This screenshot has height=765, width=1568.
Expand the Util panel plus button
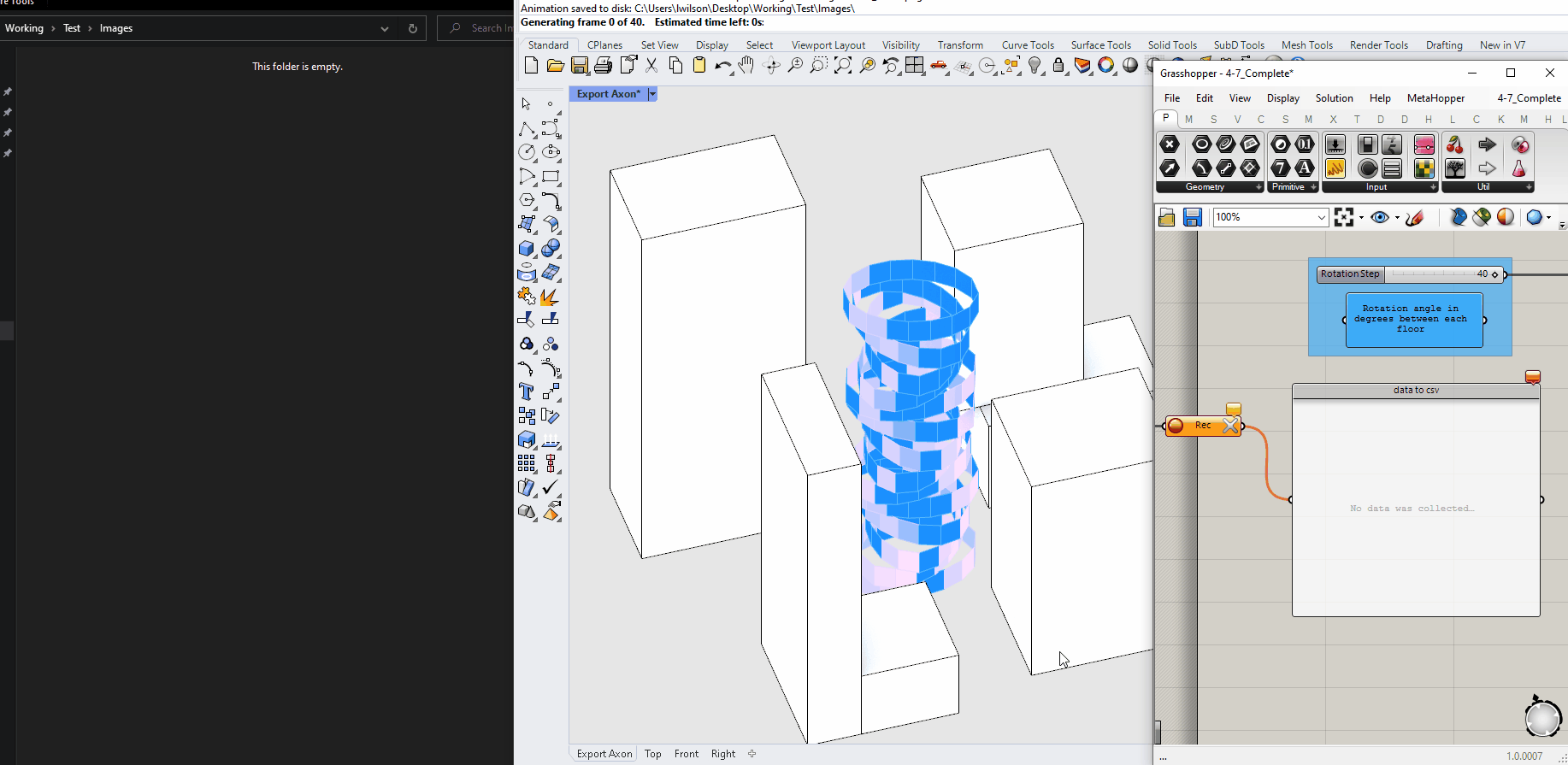(1529, 187)
